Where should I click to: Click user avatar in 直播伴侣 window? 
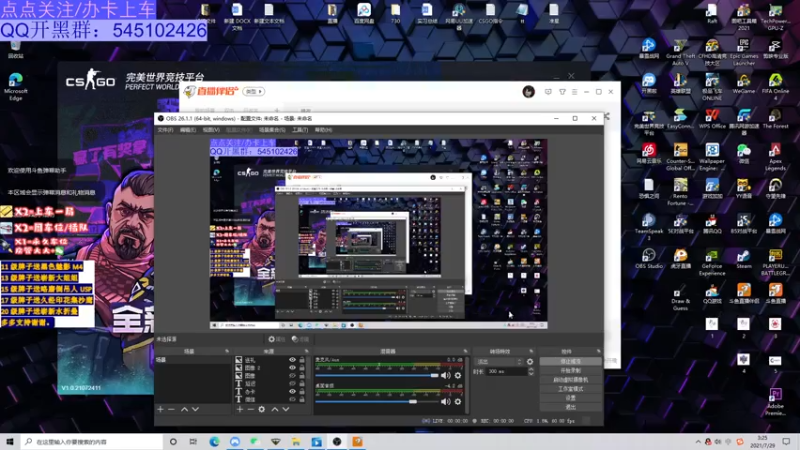tap(529, 92)
